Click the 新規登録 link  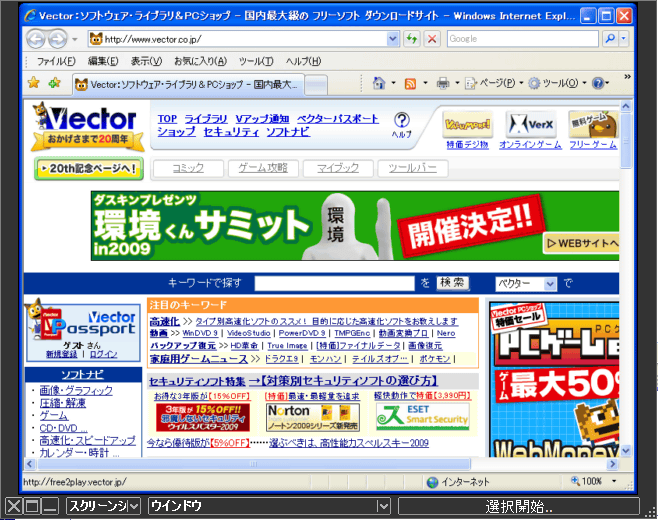[62, 354]
